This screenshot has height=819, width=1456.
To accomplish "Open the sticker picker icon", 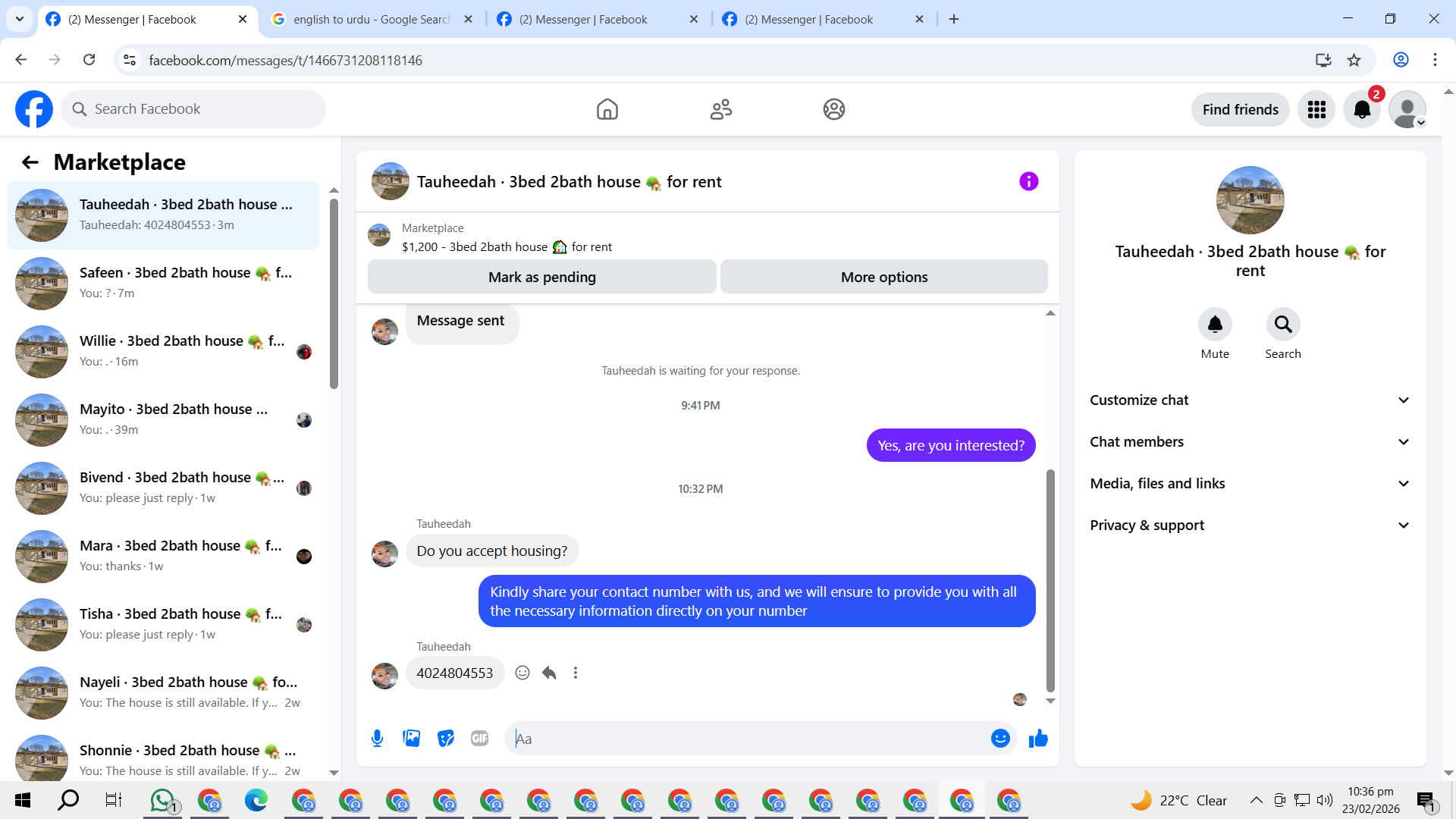I will tap(446, 739).
